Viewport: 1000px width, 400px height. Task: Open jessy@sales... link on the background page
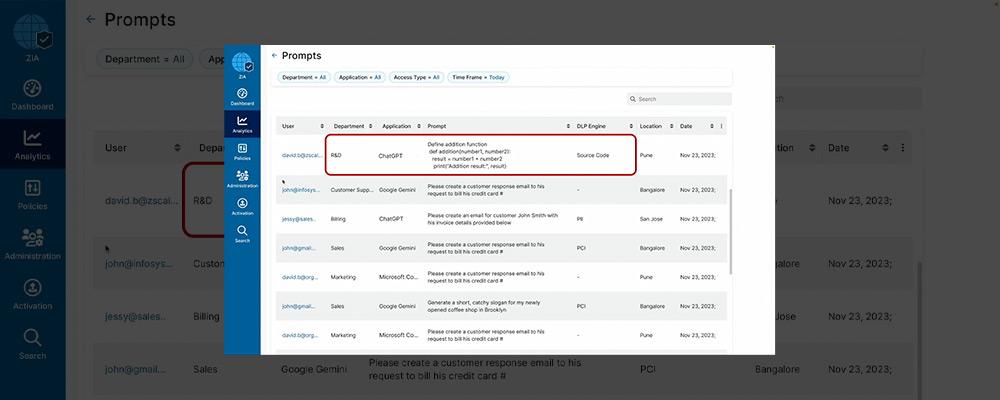tap(135, 316)
